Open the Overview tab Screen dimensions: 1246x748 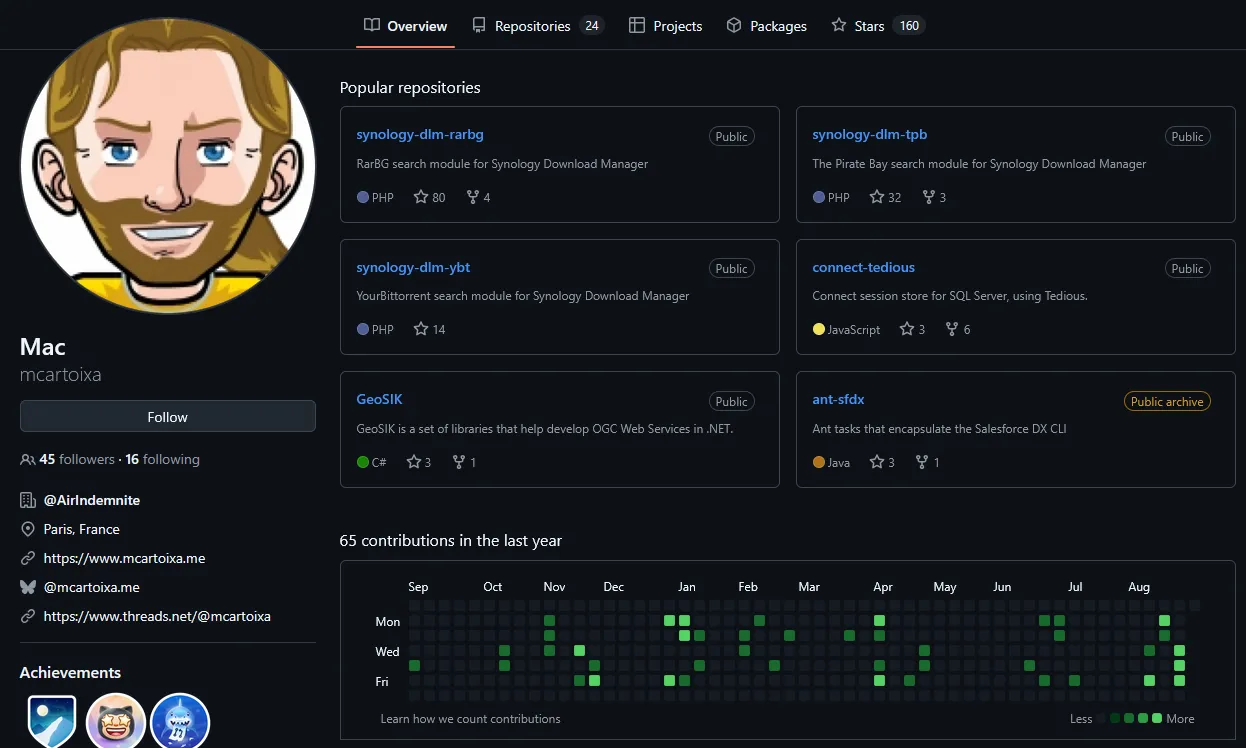click(x=405, y=25)
